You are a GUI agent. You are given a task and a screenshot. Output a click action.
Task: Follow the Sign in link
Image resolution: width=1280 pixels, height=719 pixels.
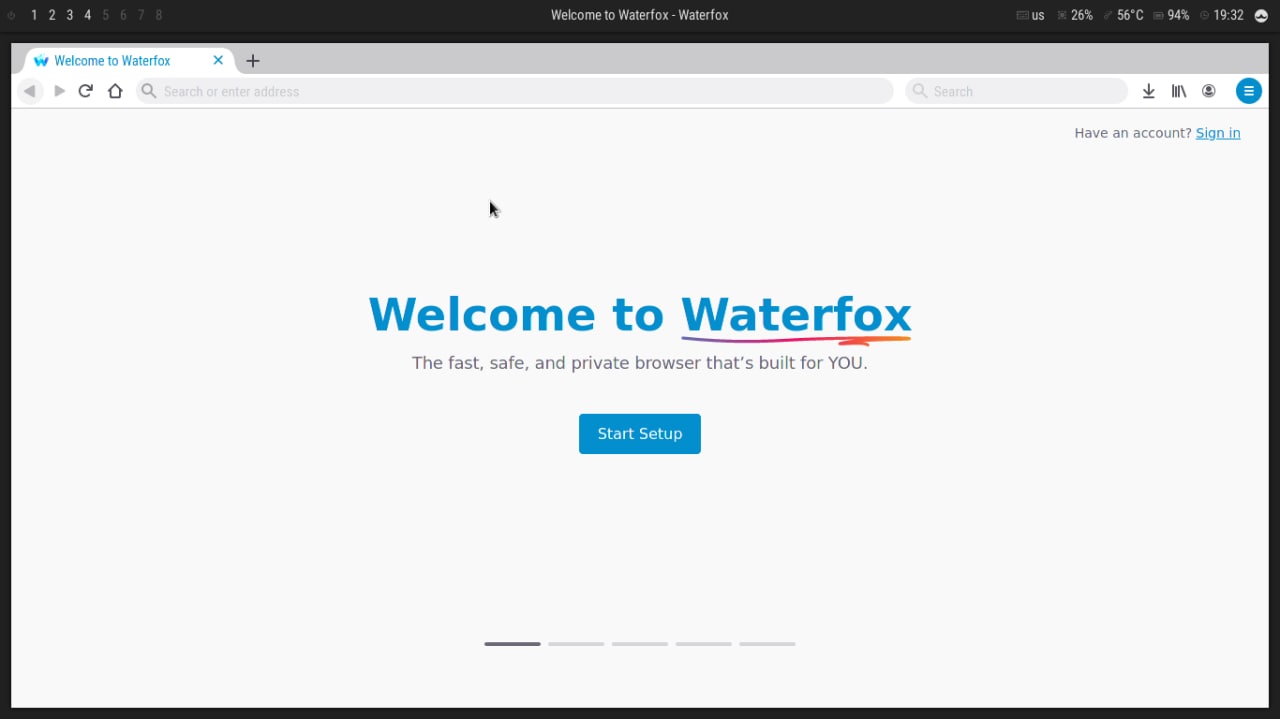pos(1218,133)
